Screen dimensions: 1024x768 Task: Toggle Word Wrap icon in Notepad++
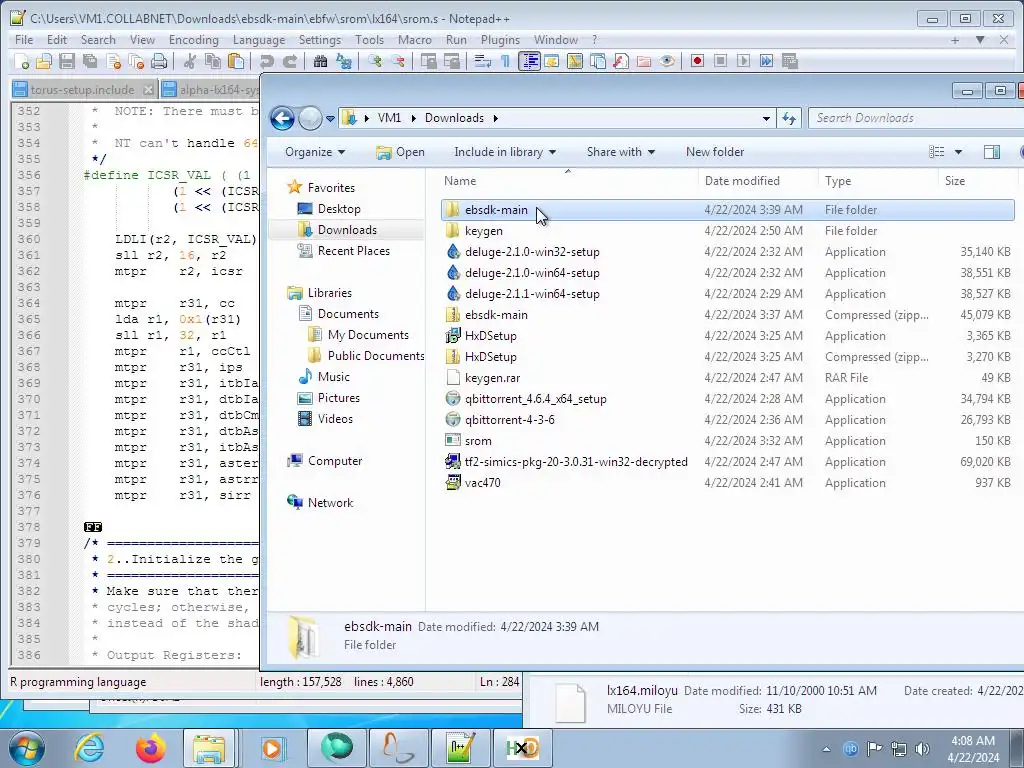[482, 61]
